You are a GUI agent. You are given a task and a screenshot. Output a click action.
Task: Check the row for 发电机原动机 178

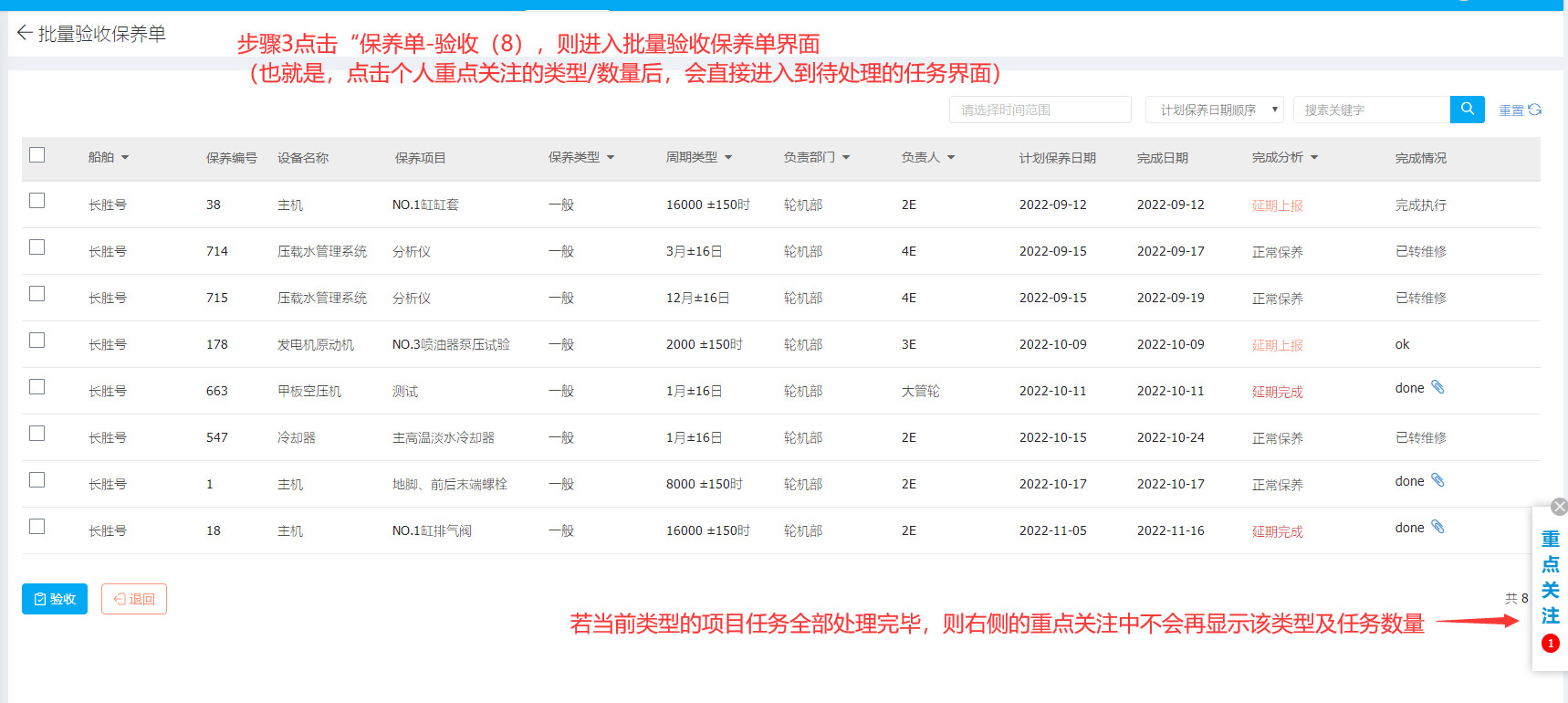coord(37,341)
